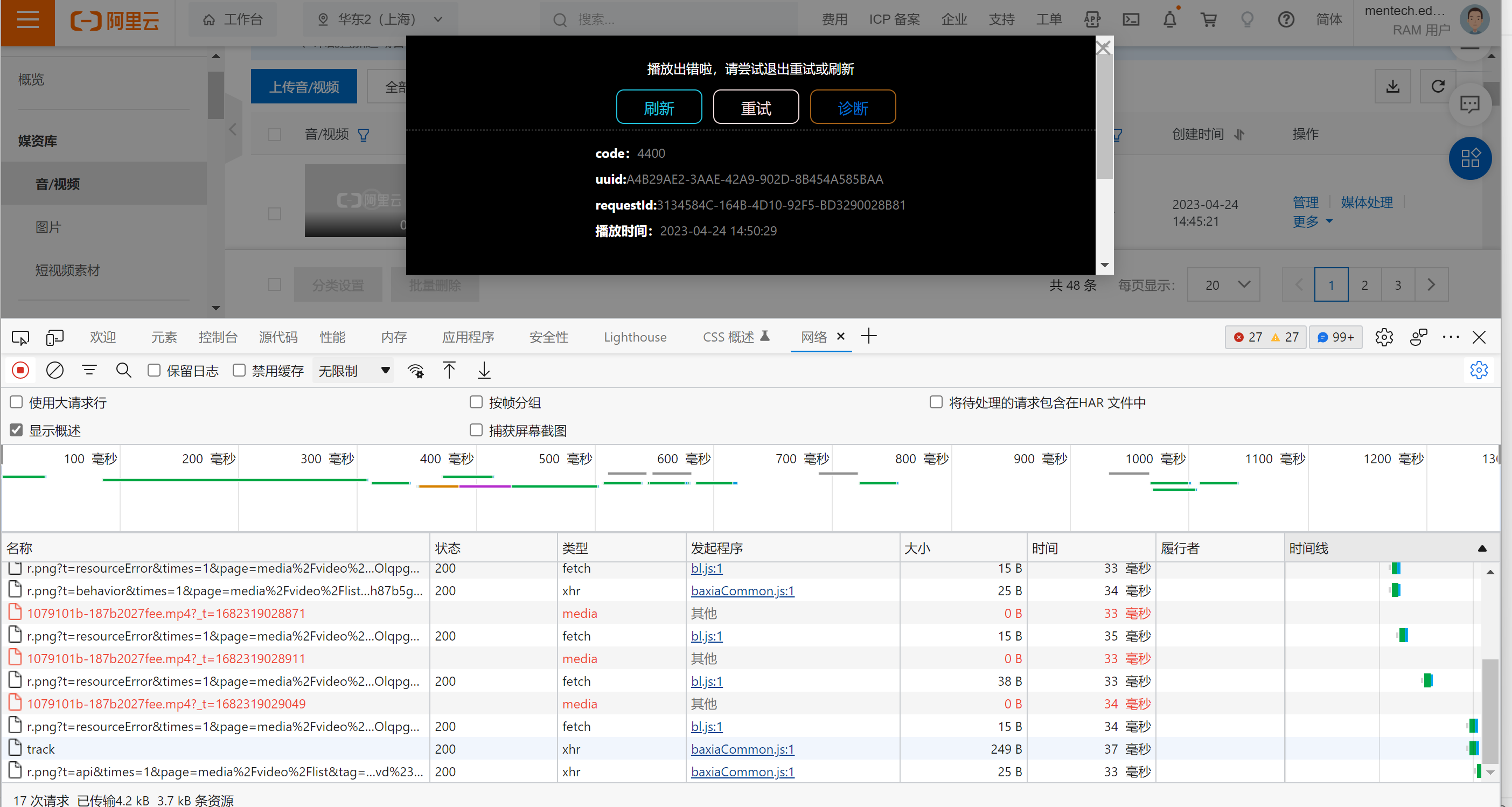Enable the disable cache checkbox

(x=239, y=370)
